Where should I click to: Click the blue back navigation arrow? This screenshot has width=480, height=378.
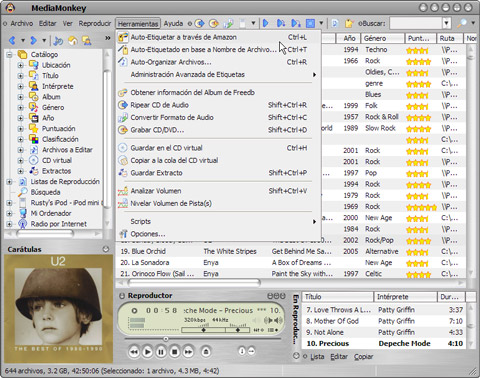pos(12,40)
